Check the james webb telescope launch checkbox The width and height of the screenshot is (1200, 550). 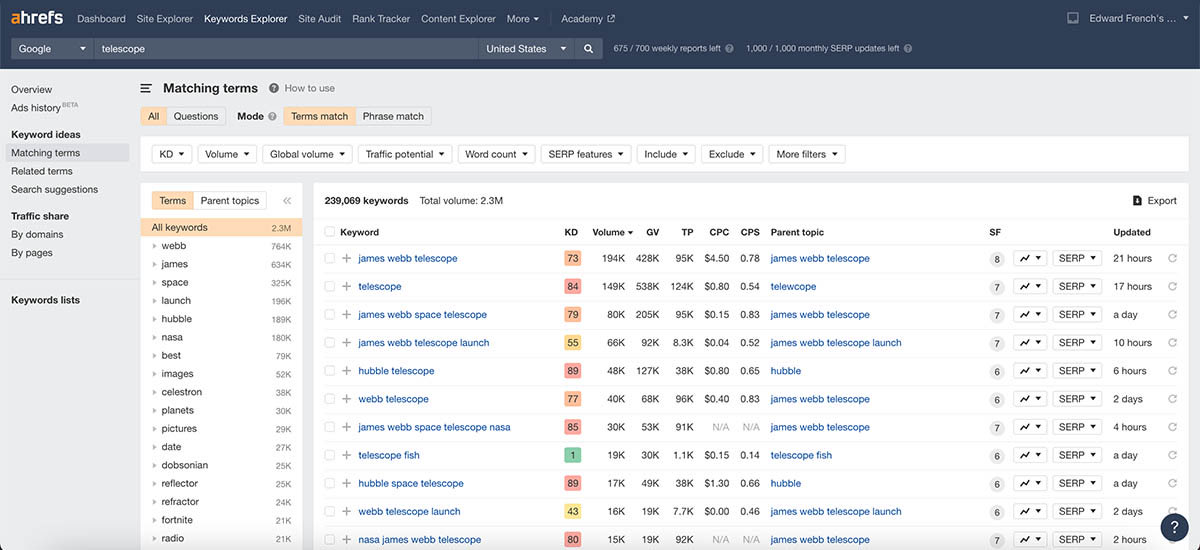330,342
